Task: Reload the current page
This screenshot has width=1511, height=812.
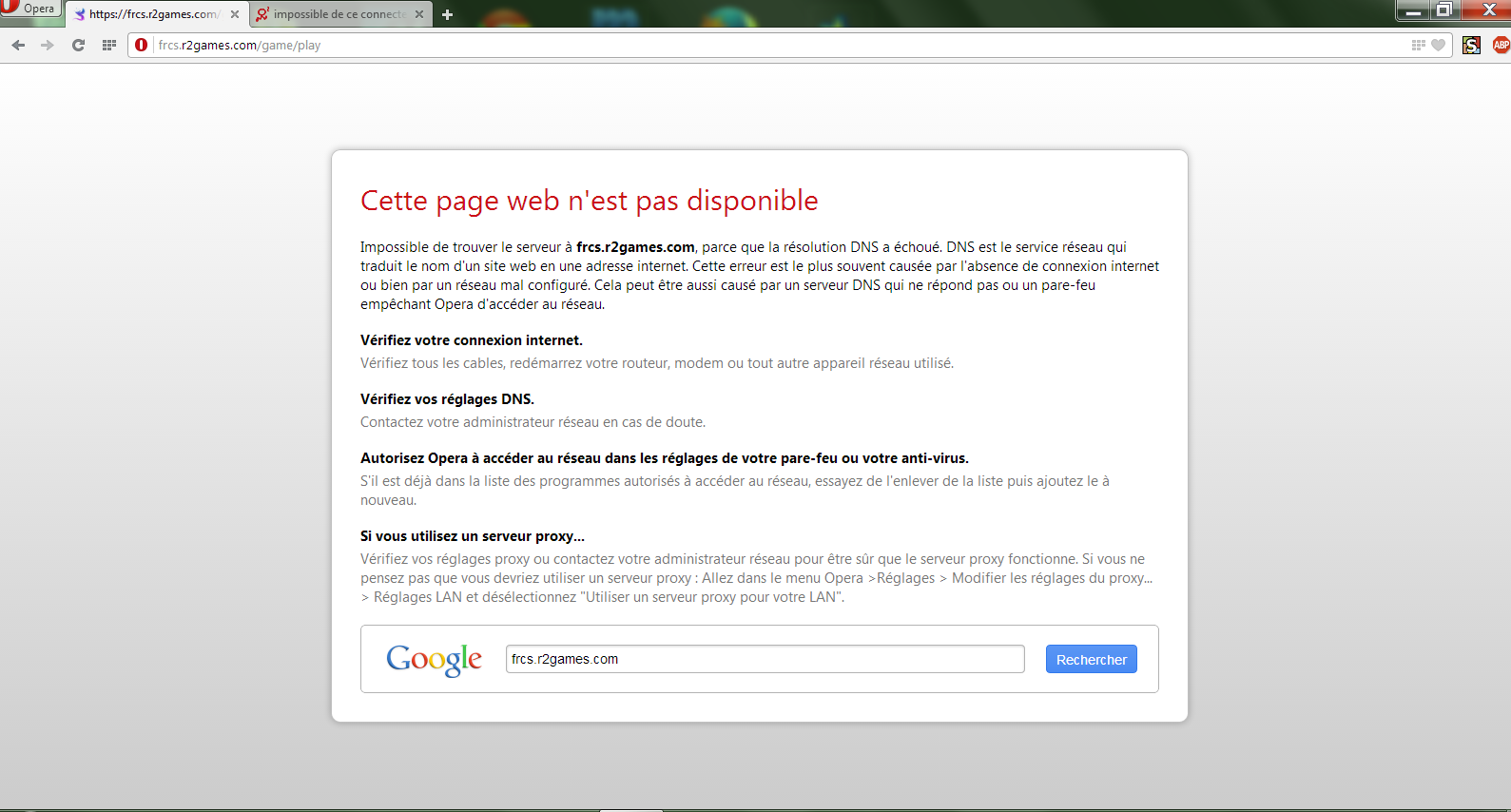Action: [78, 45]
